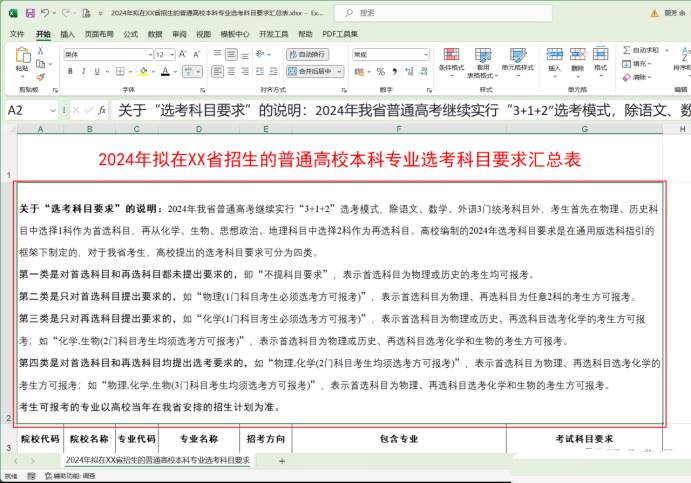The width and height of the screenshot is (691, 483).
Task: Open the 文件 menu
Action: pyautogui.click(x=17, y=34)
